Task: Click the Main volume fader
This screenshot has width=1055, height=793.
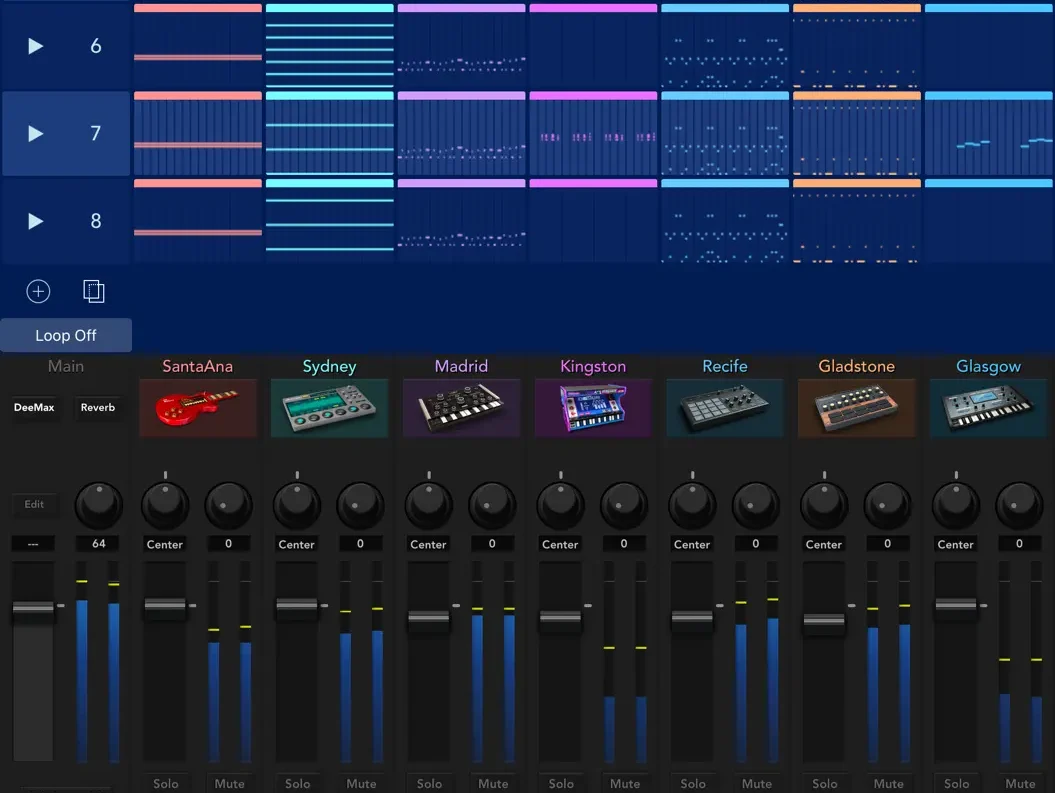Action: click(x=33, y=608)
